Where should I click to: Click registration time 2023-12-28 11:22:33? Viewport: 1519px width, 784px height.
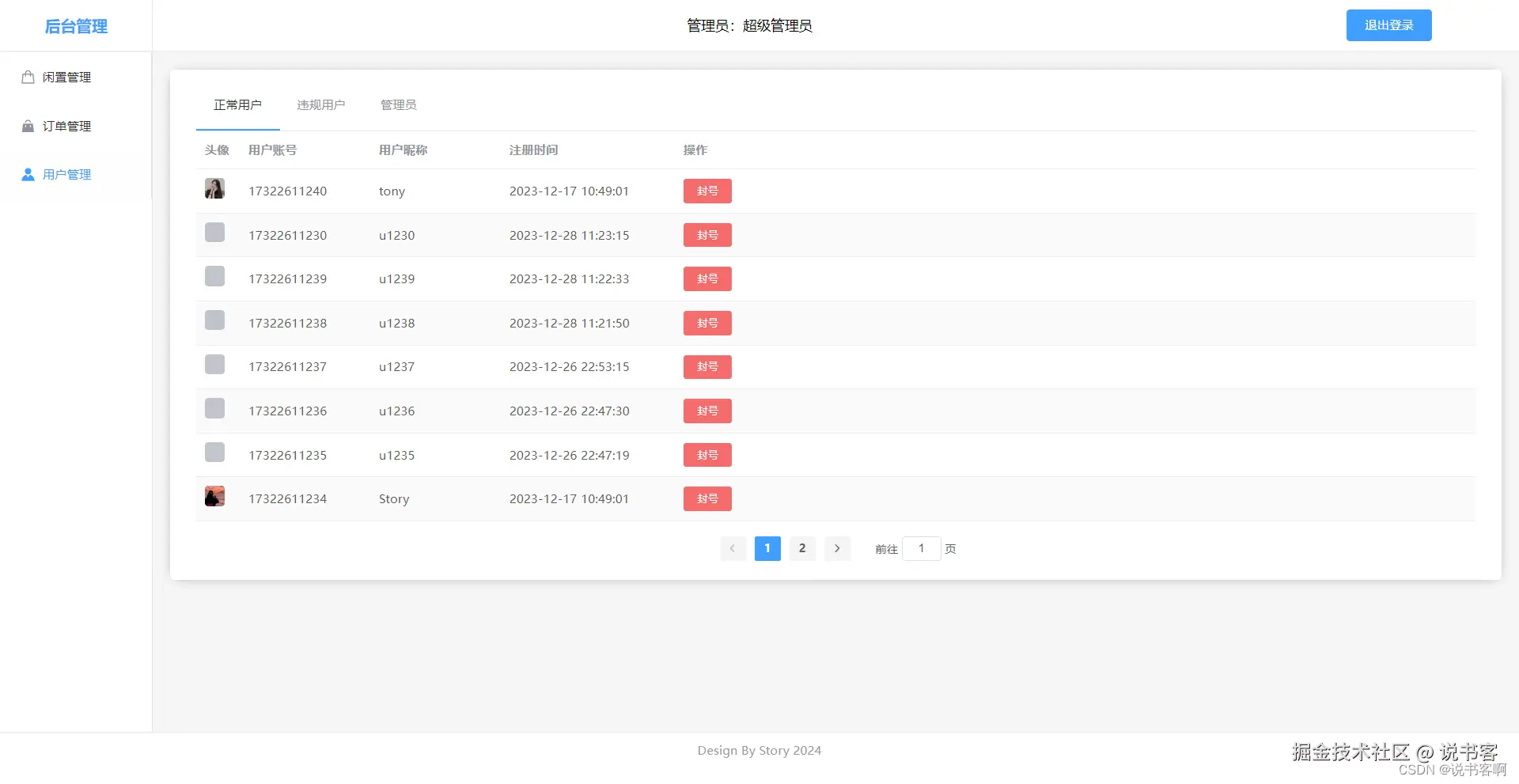(570, 278)
